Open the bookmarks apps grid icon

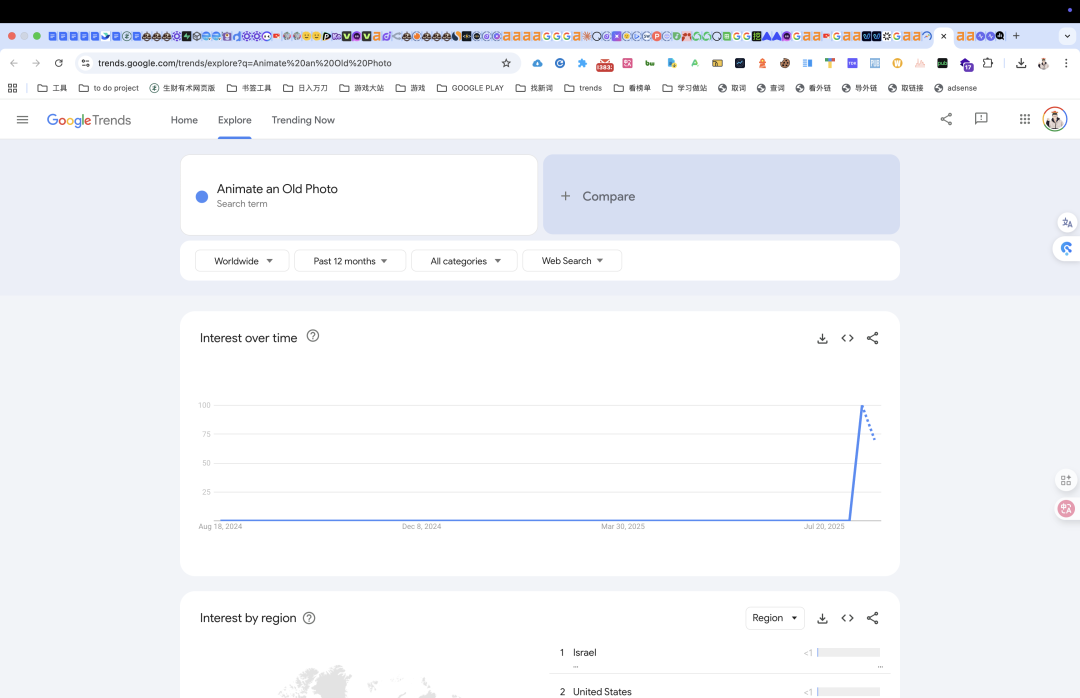tap(12, 88)
